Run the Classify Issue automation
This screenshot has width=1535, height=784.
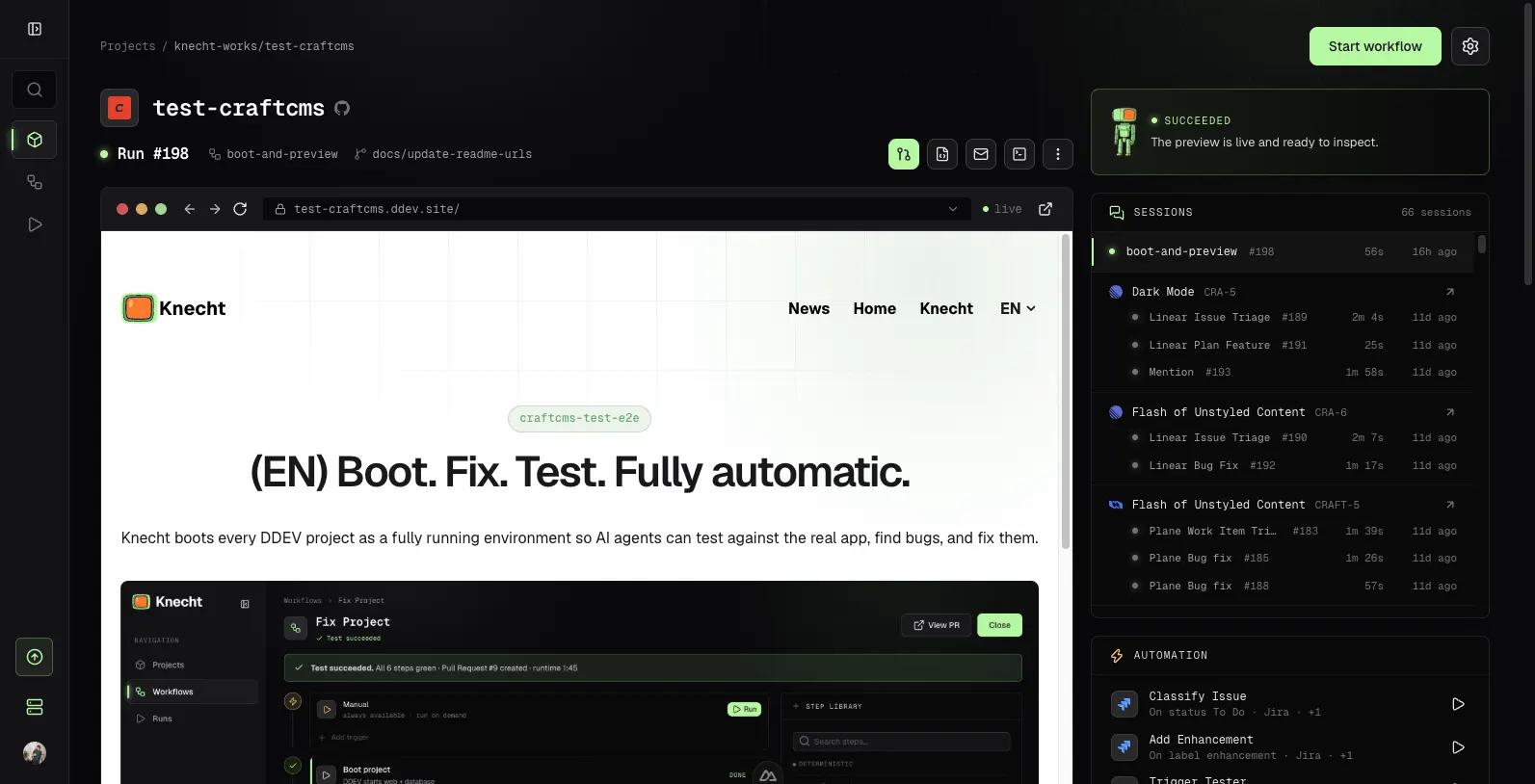click(1458, 704)
